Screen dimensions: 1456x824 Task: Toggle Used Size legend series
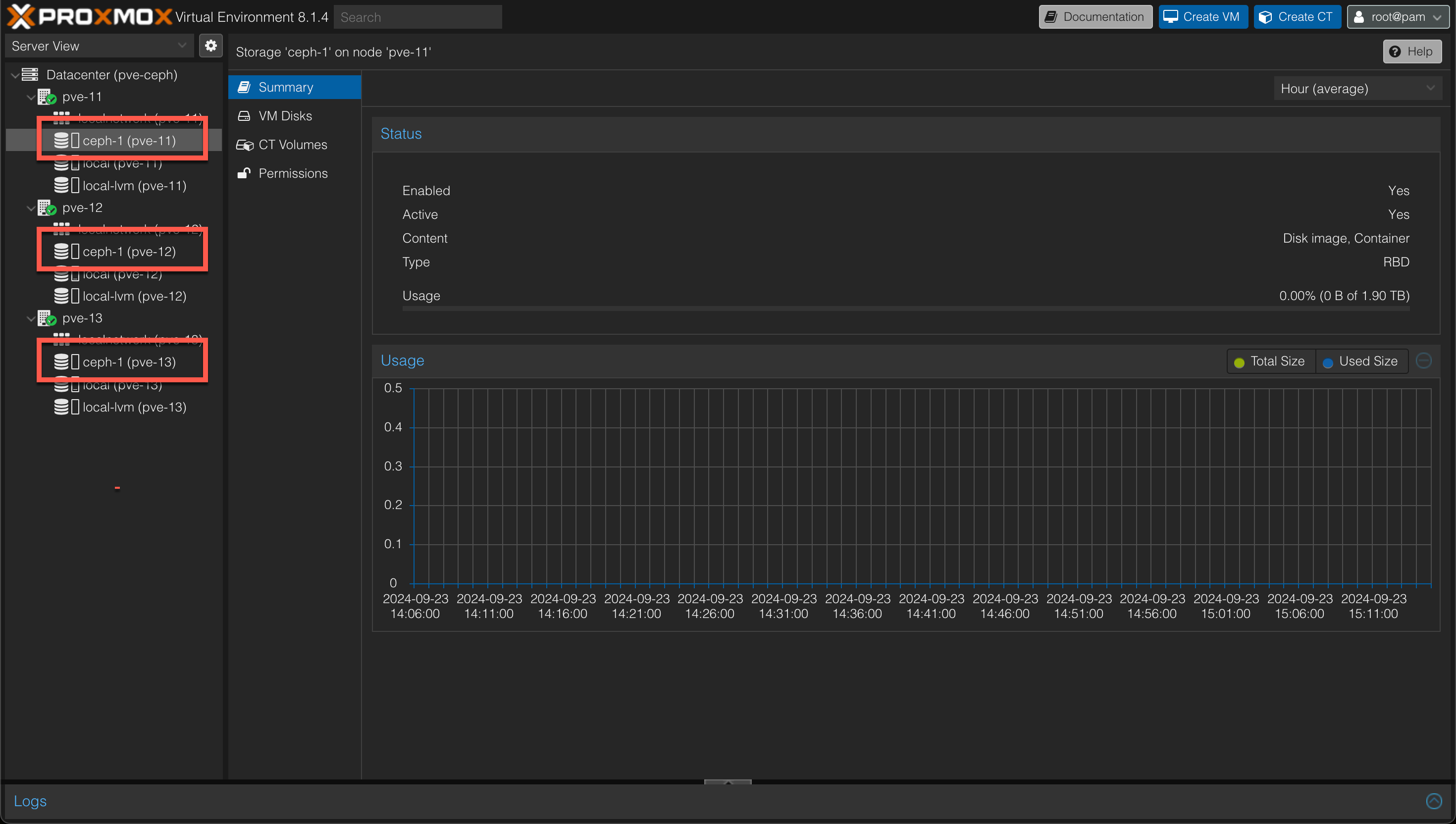(x=1361, y=361)
